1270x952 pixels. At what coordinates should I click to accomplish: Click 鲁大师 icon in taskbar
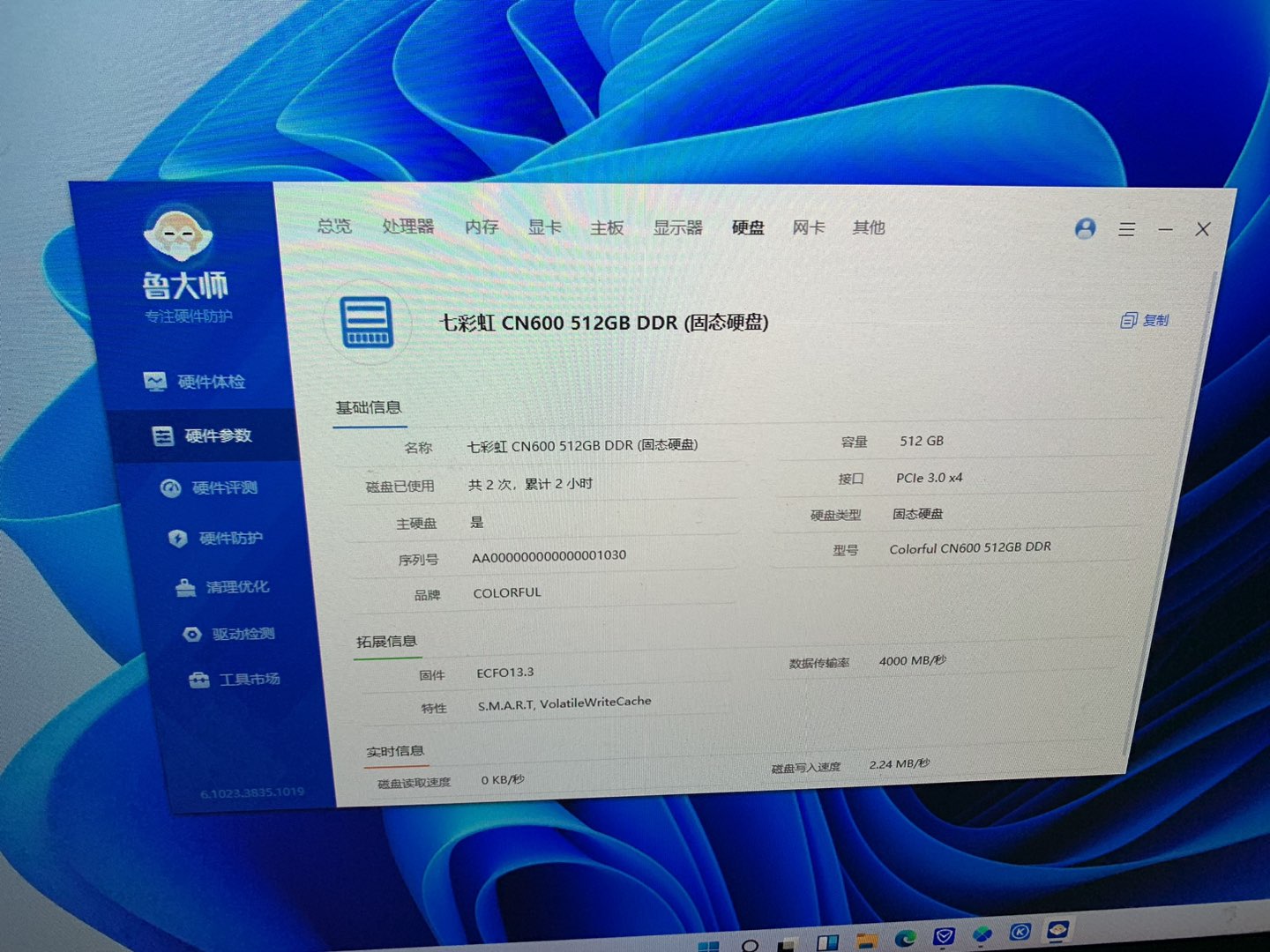tap(1057, 929)
